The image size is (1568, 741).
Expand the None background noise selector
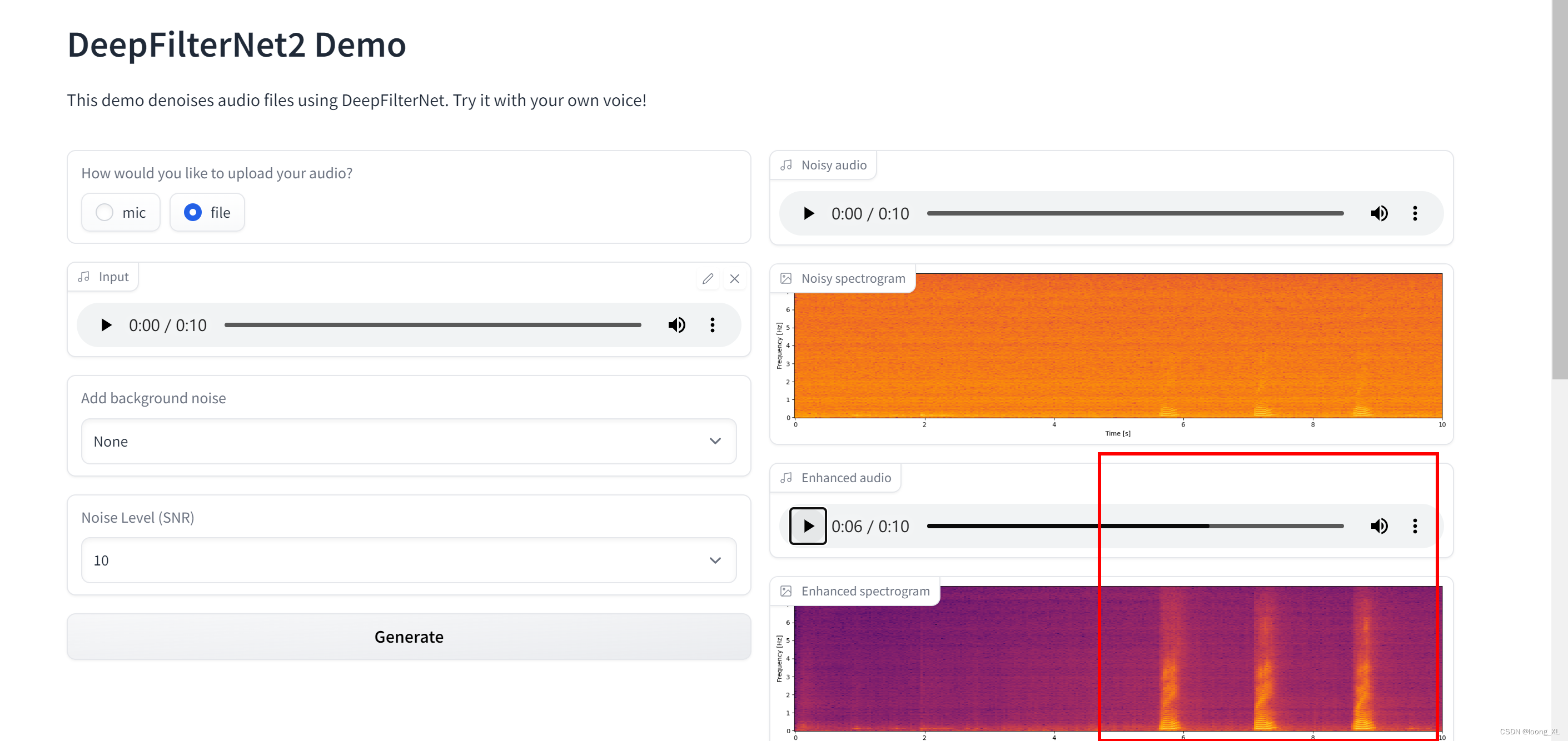point(409,441)
